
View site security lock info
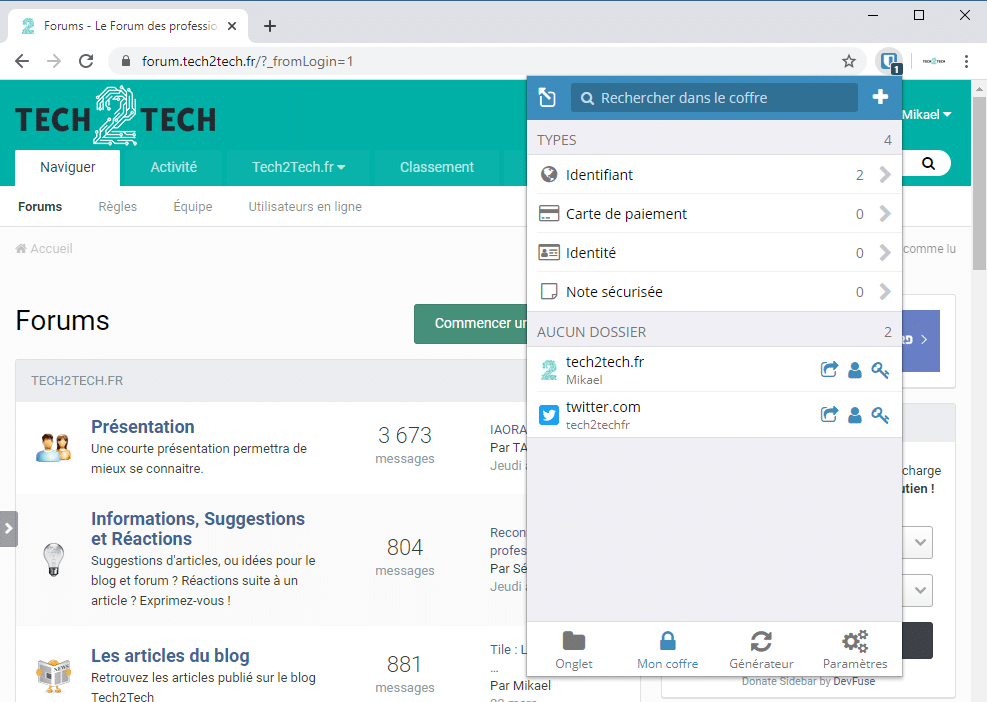[x=126, y=61]
